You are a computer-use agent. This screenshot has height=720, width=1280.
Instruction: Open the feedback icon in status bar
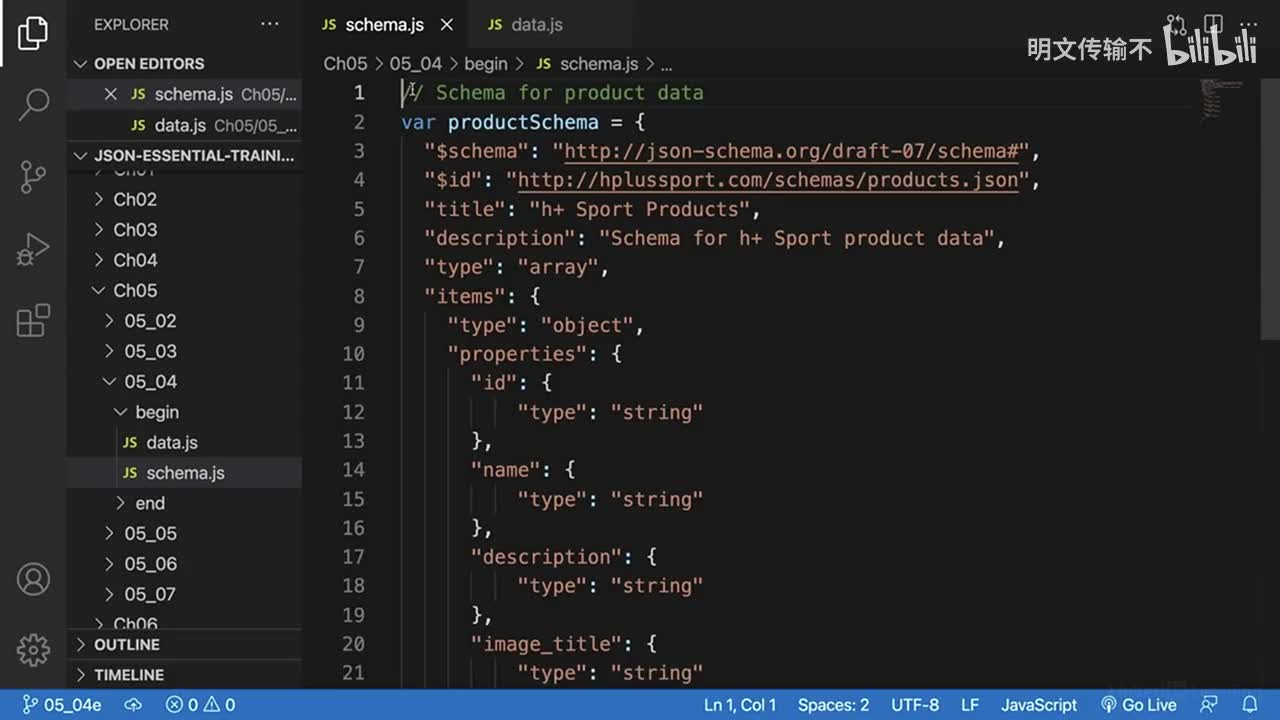coord(1210,705)
